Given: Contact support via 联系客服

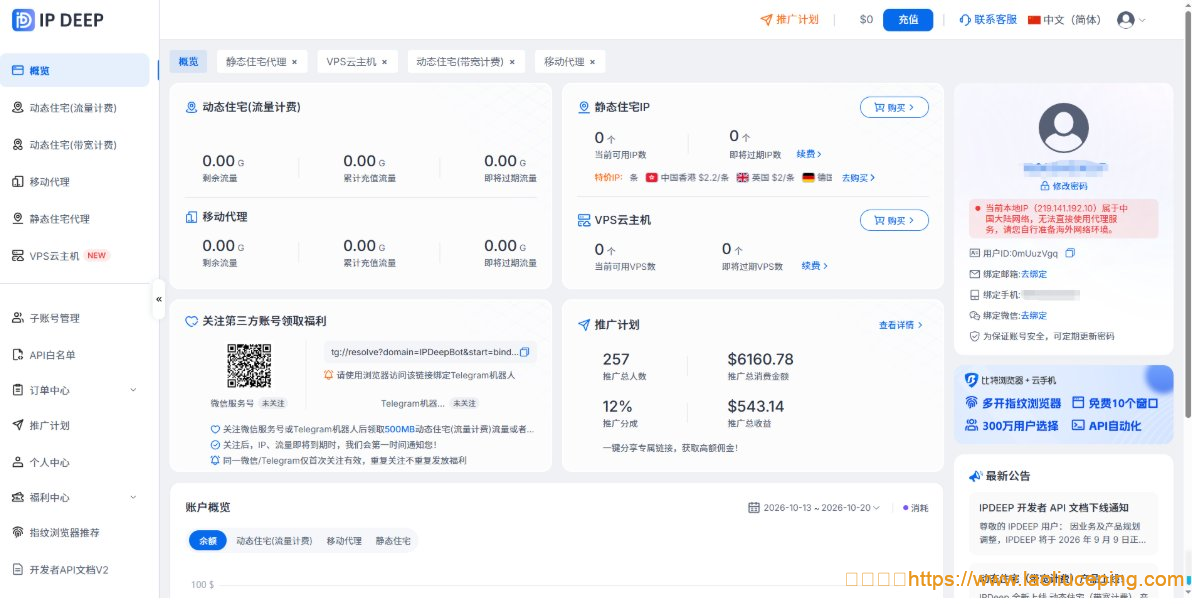Looking at the screenshot, I should 988,20.
